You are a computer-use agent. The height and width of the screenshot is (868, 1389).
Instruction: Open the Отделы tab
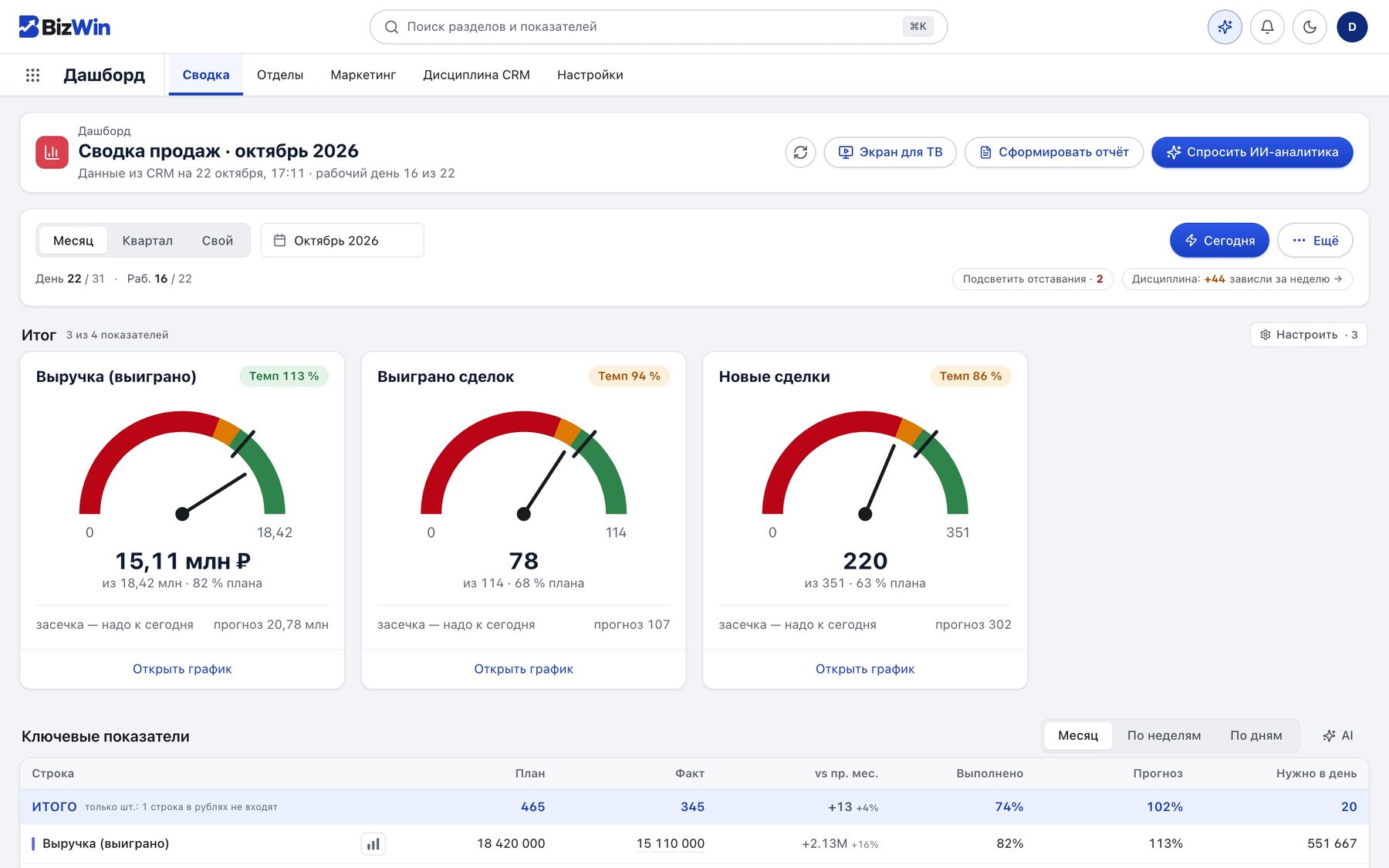pyautogui.click(x=280, y=75)
